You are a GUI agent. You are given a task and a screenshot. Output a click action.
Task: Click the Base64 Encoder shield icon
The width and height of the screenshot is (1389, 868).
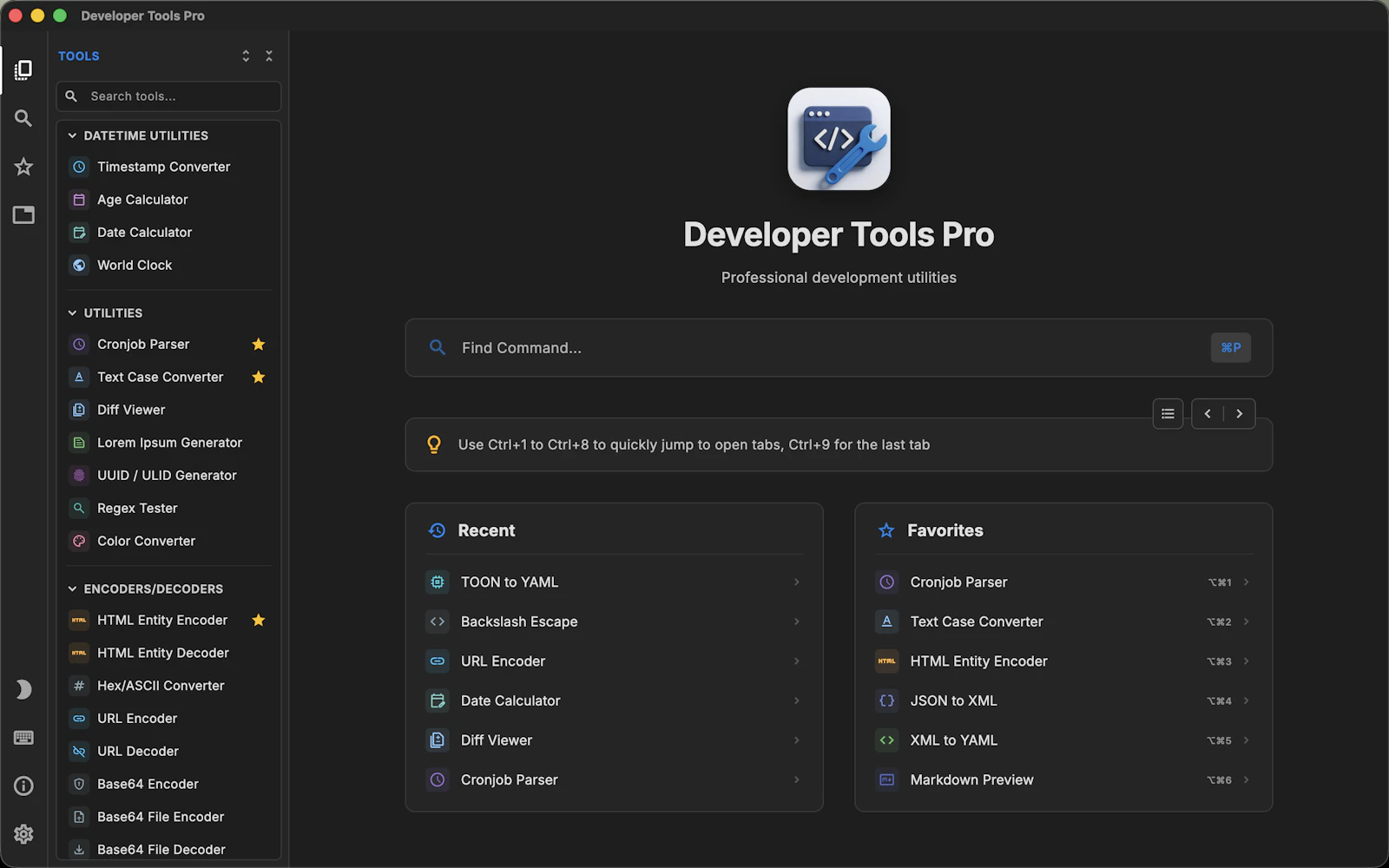[79, 784]
